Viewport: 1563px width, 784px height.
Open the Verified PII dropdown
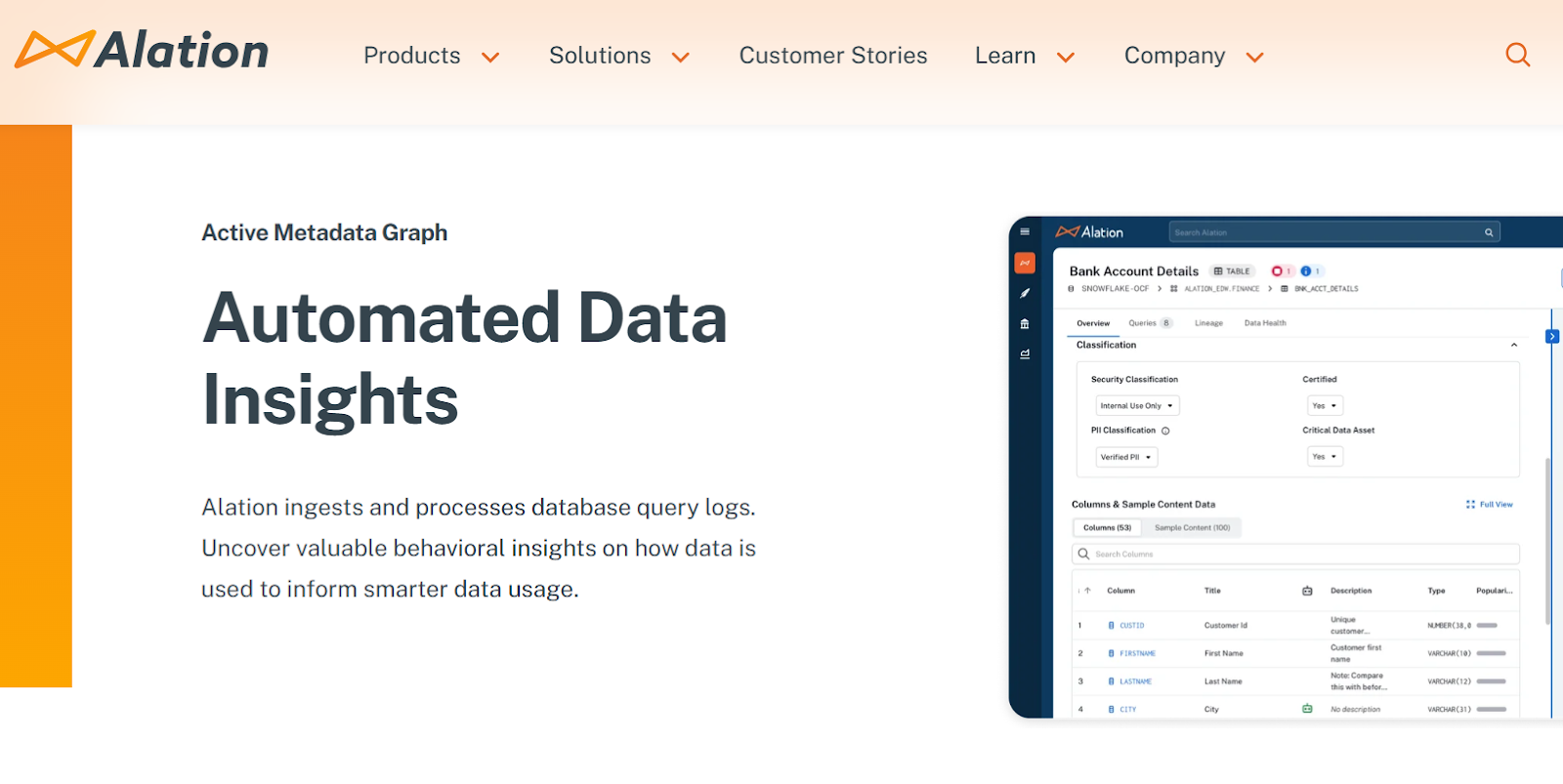(1126, 457)
